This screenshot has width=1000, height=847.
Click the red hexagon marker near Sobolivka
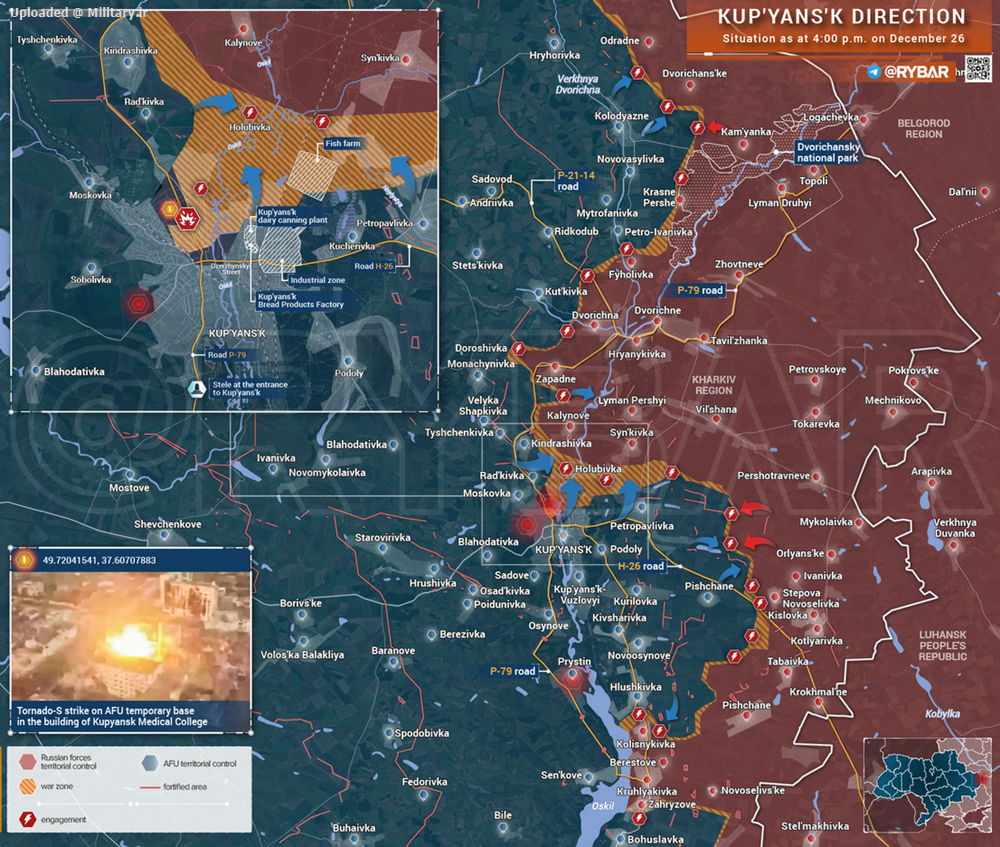(x=137, y=302)
